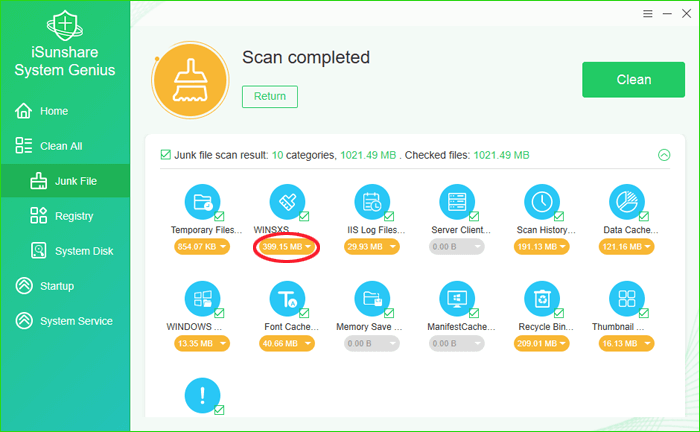Open the 0.00 B Memory Save dropdown
The width and height of the screenshot is (700, 432).
(x=371, y=344)
